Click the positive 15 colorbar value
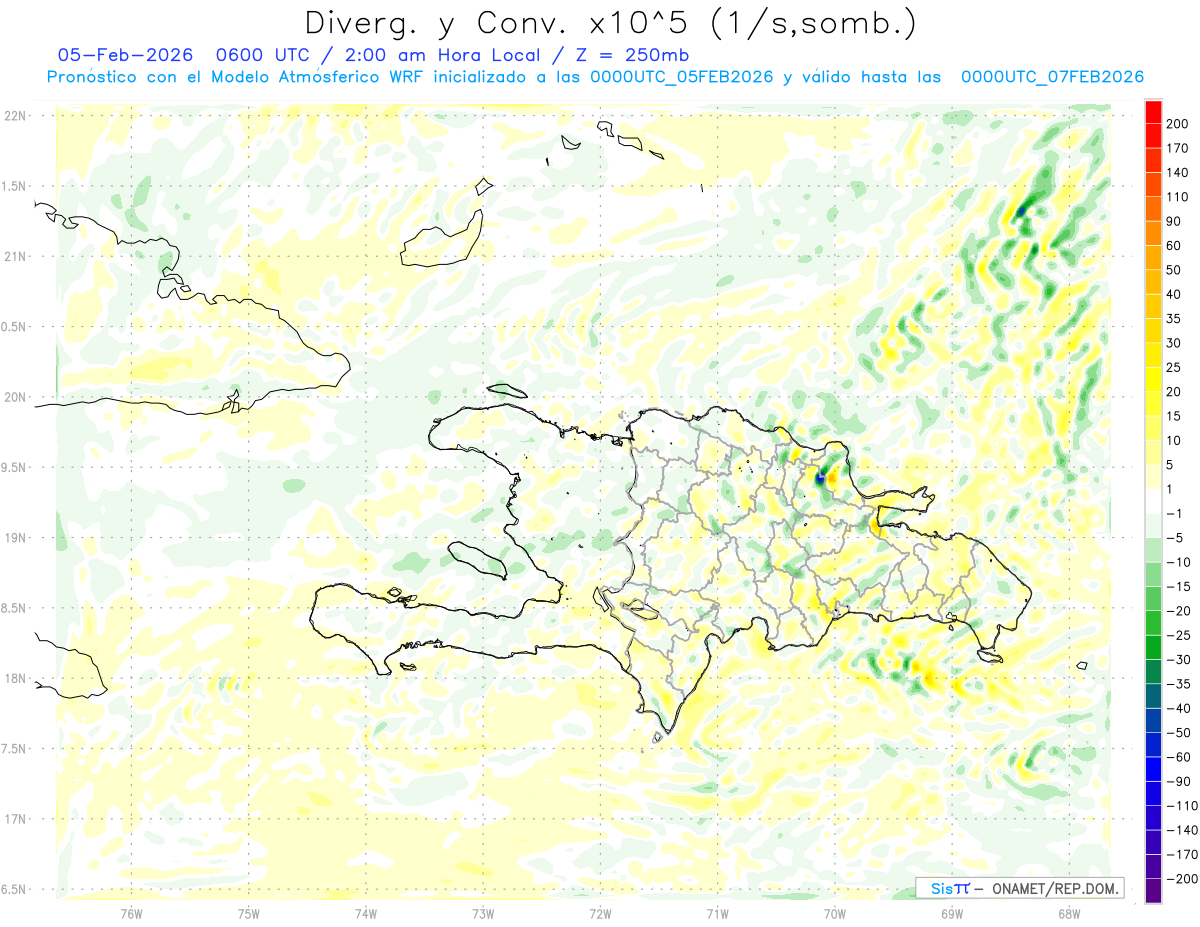This screenshot has width=1200, height=927. coord(1174,416)
